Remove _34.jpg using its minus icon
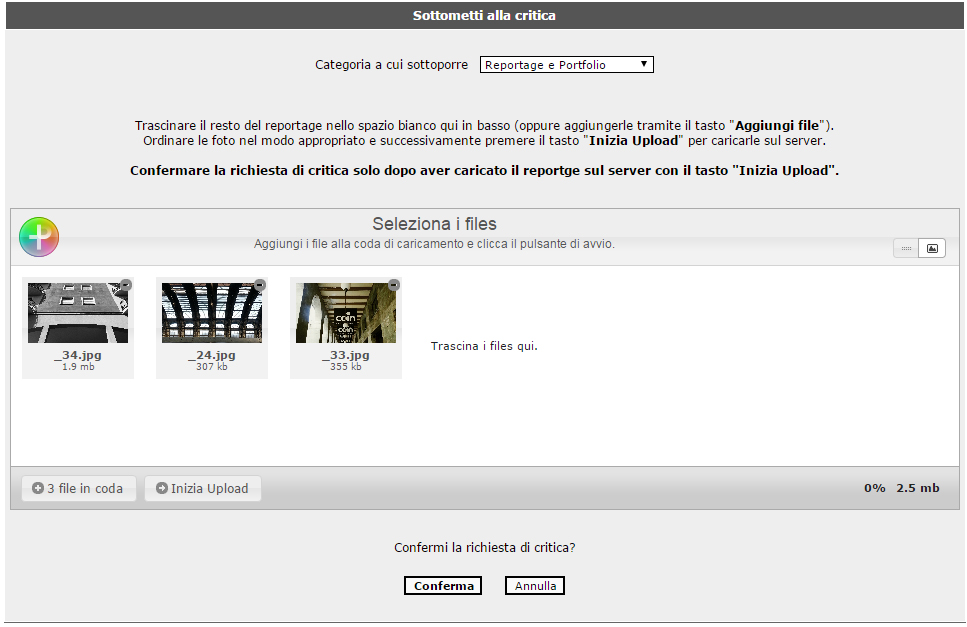The height and width of the screenshot is (627, 967). [x=126, y=285]
